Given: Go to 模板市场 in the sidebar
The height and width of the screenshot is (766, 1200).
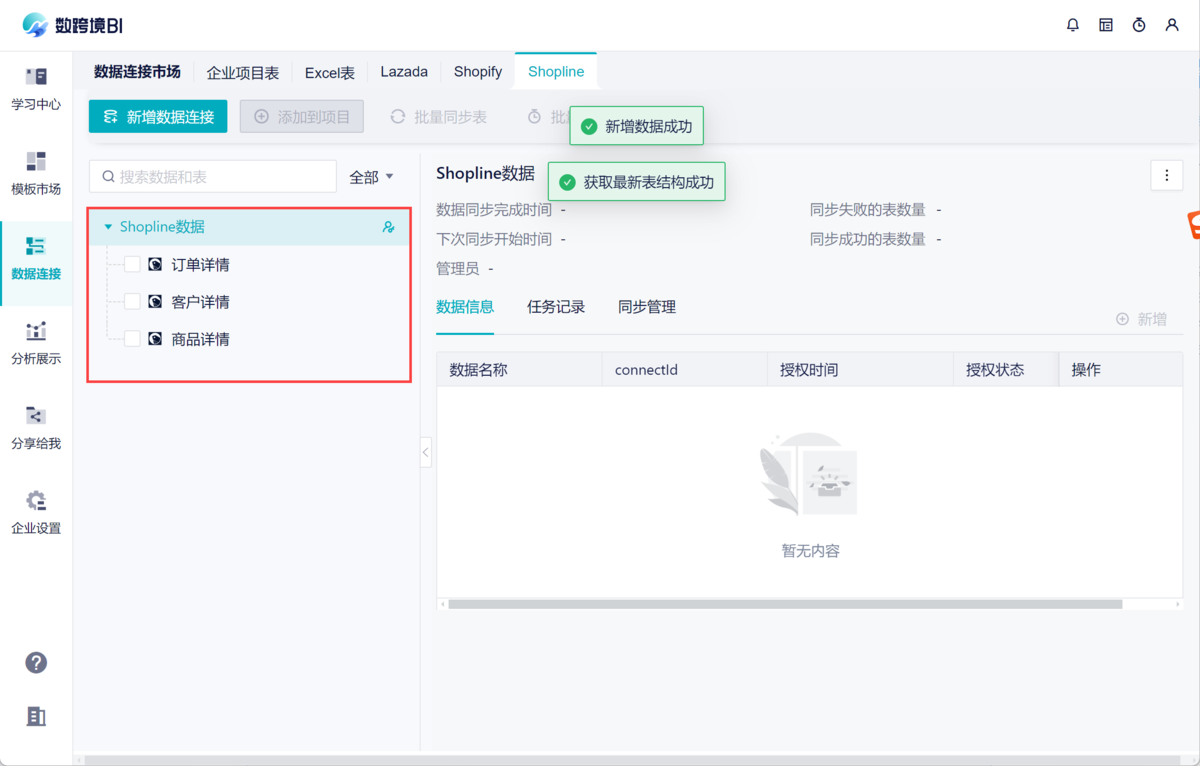Looking at the screenshot, I should (x=36, y=173).
